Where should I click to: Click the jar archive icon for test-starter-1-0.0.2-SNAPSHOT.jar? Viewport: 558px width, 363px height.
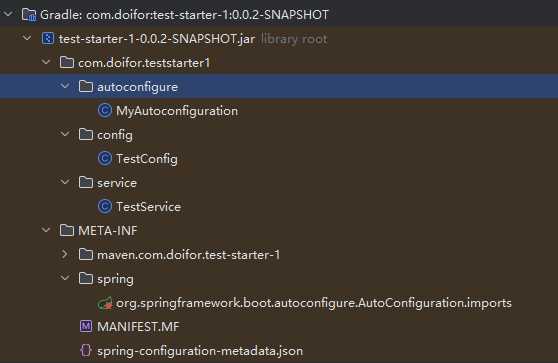click(48, 38)
